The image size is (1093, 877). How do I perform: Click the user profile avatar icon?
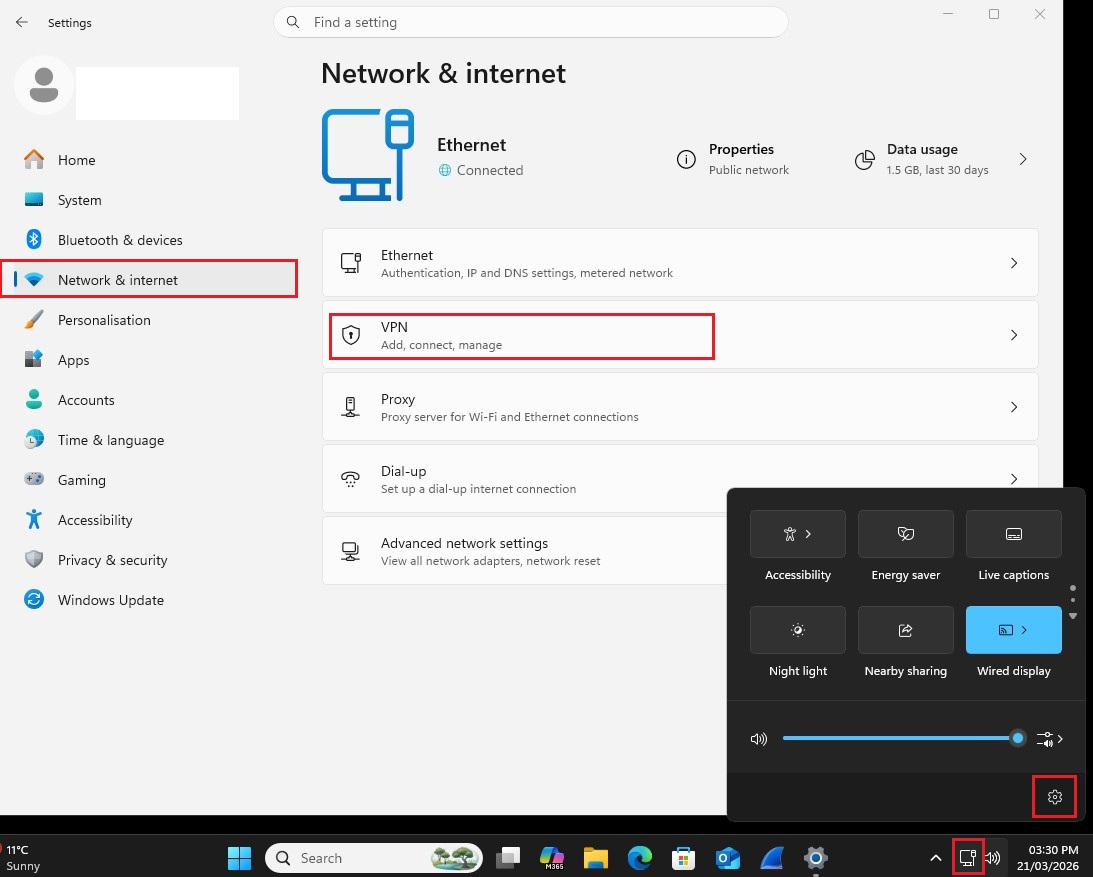click(x=44, y=85)
